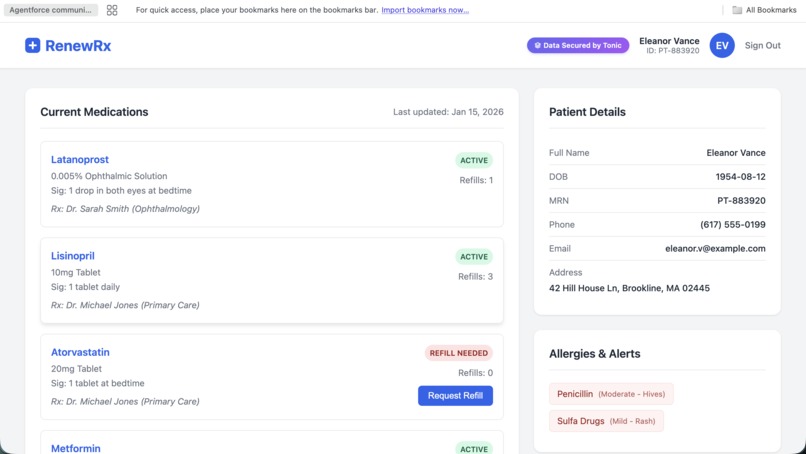Request a refill for Atorvastatin
The width and height of the screenshot is (806, 454).
455,395
